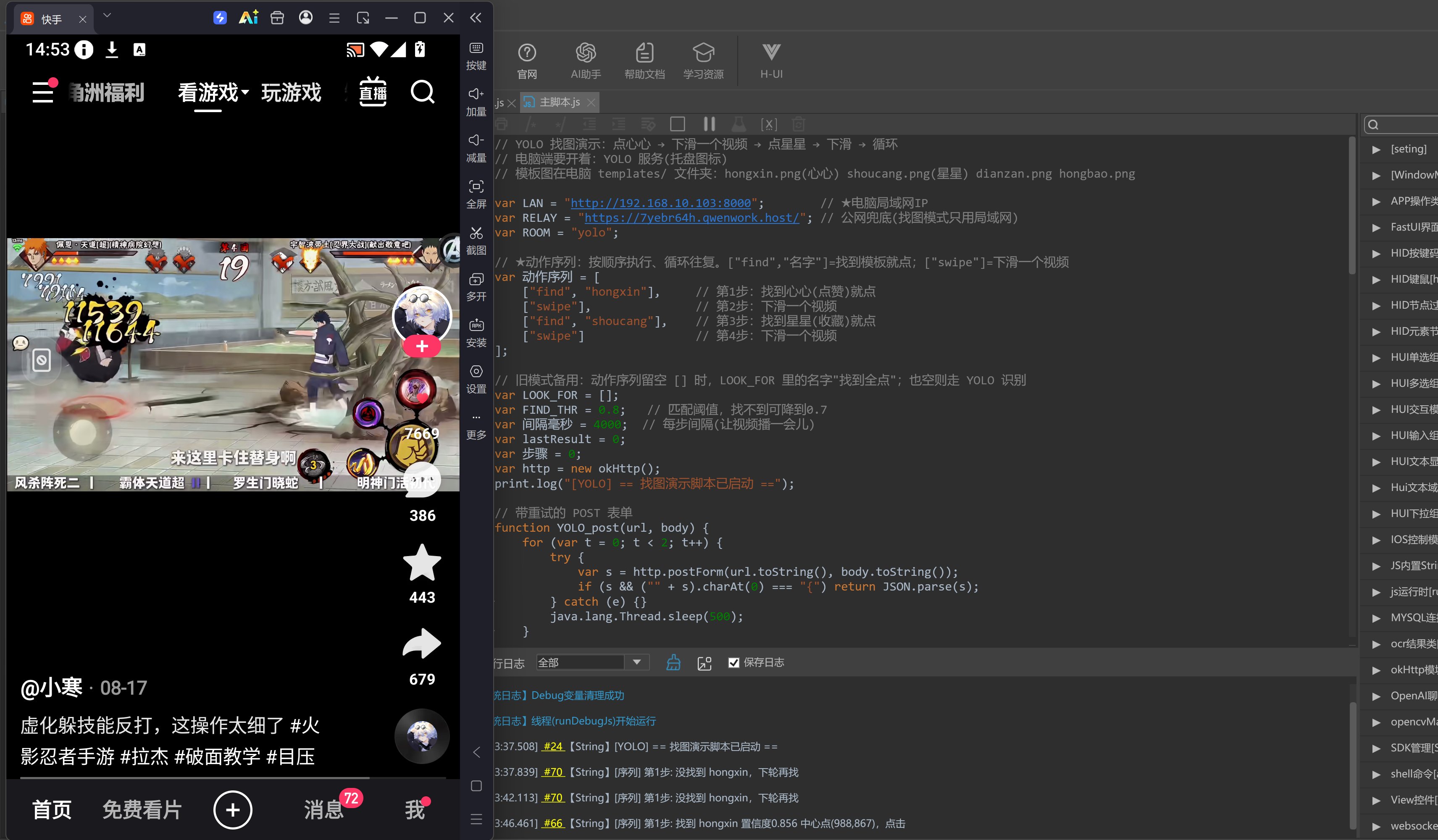Viewport: 1438px width, 840px height.
Task: Open the 看游戏 dropdown tab
Action: [213, 92]
